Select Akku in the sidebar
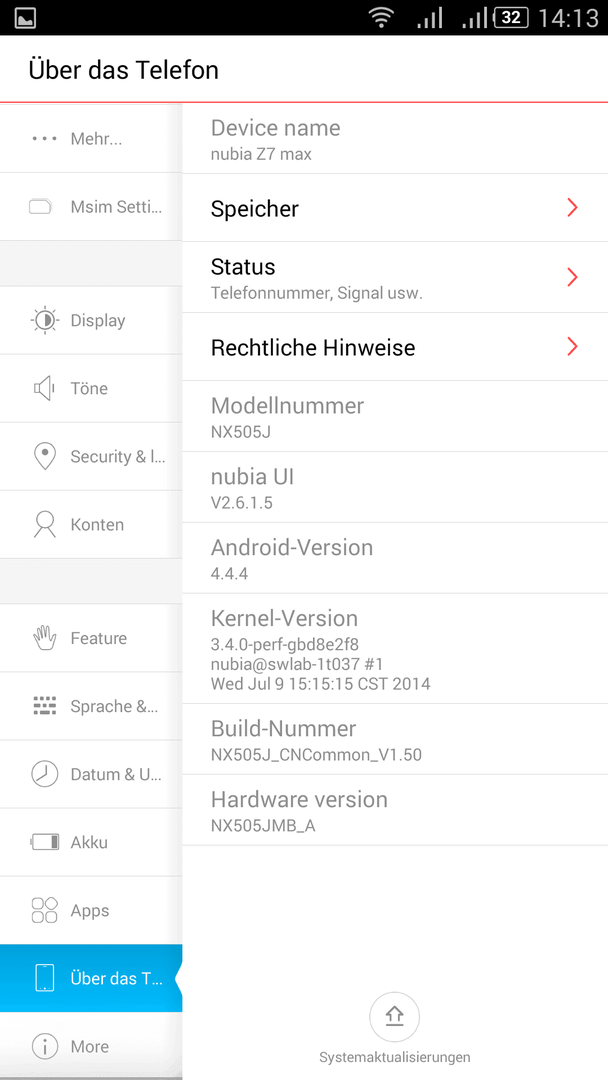This screenshot has width=608, height=1080. coord(91,842)
